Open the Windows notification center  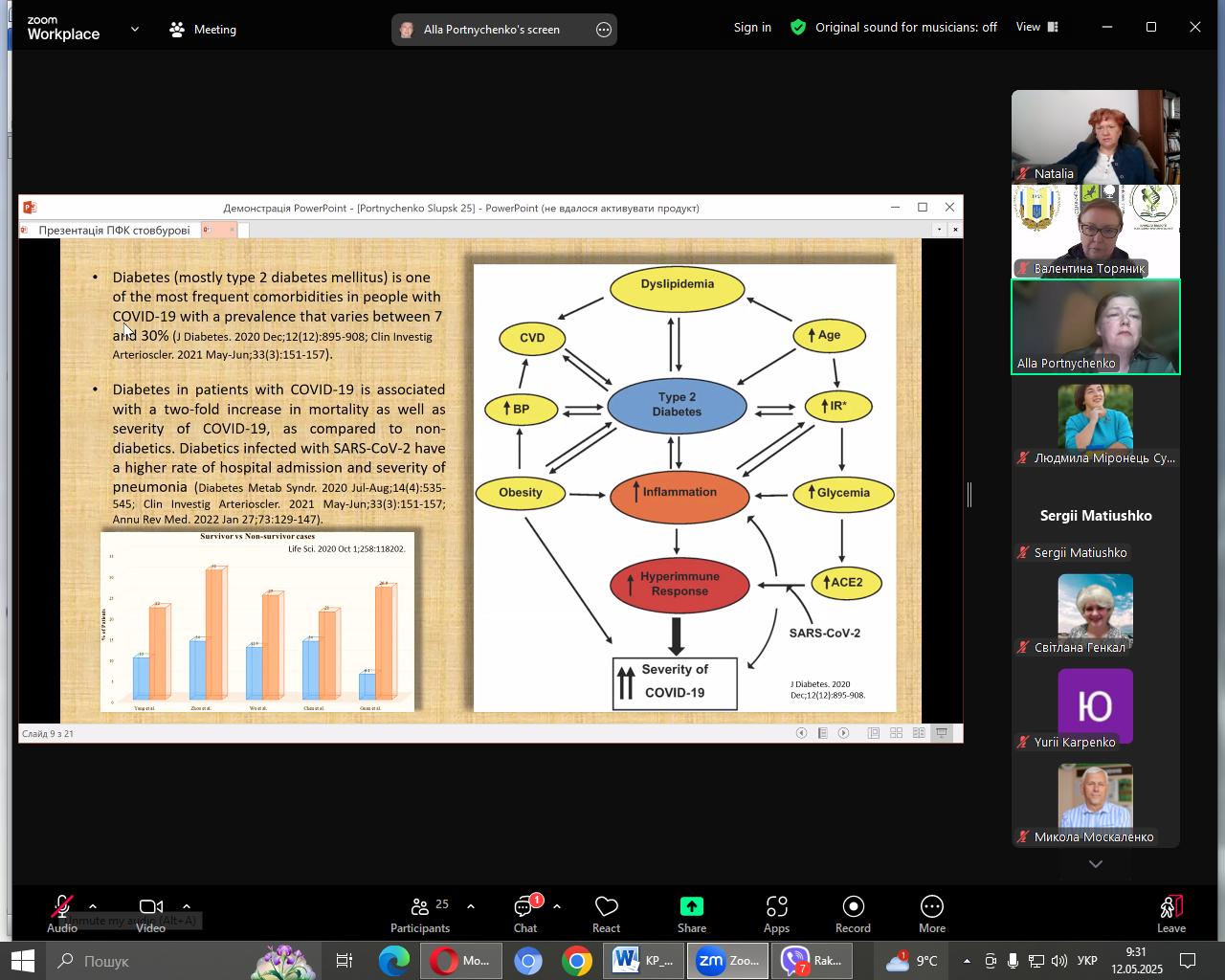pyautogui.click(x=1188, y=961)
